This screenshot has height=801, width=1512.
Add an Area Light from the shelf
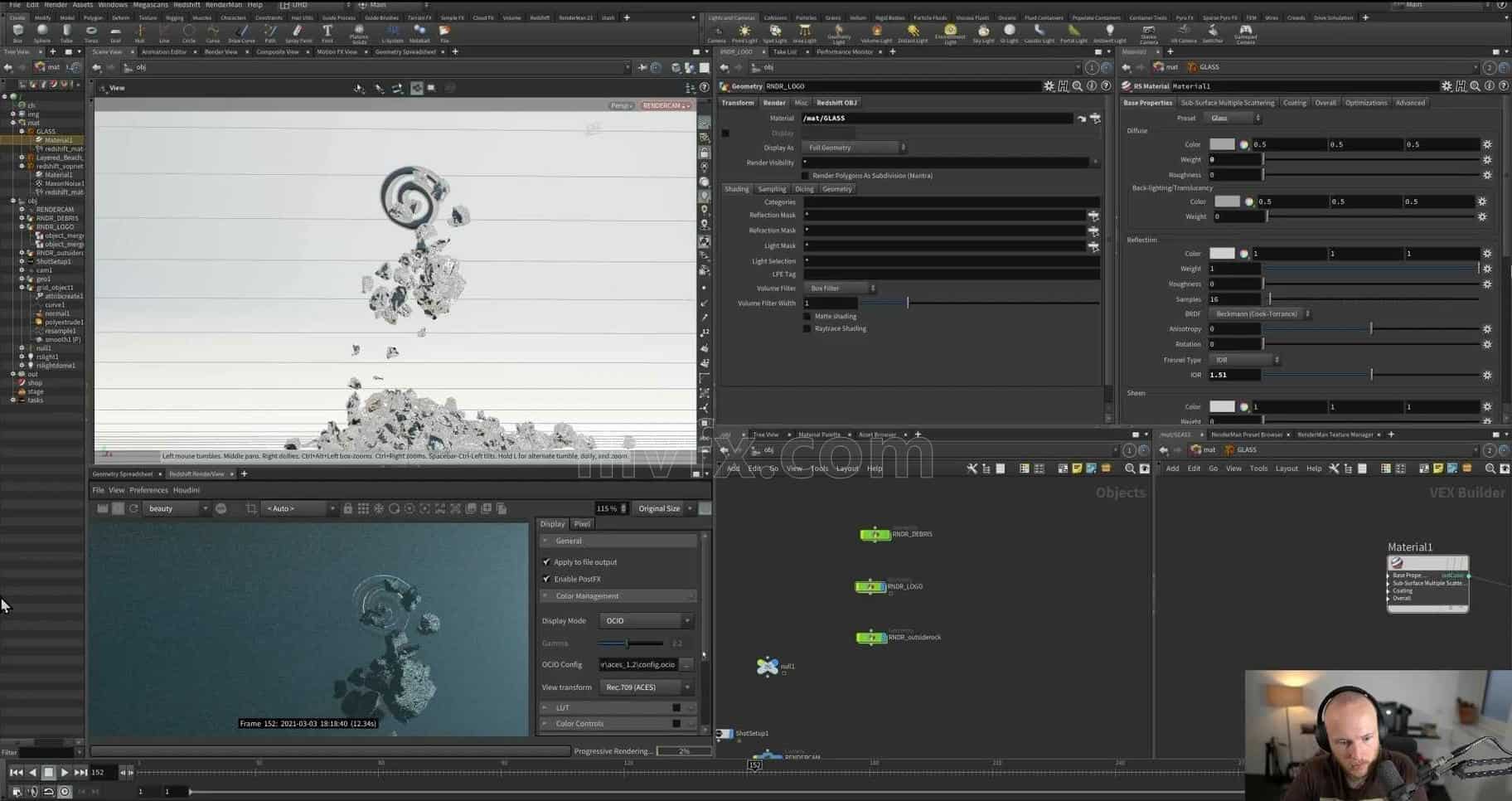804,34
